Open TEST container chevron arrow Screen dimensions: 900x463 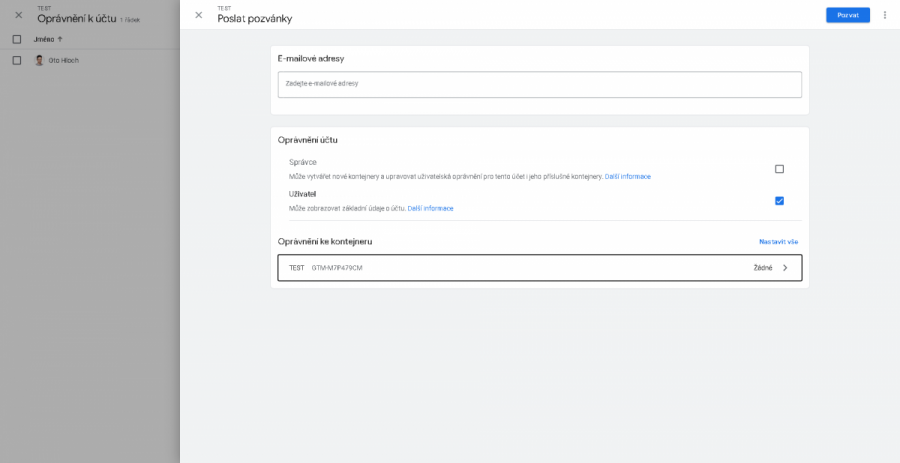coord(785,268)
